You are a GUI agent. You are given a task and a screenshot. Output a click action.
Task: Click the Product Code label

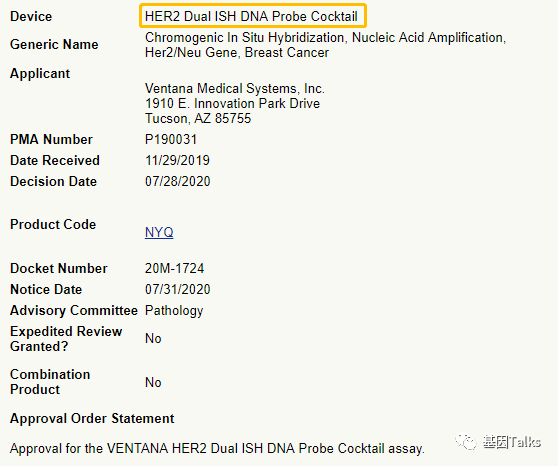coord(53,224)
